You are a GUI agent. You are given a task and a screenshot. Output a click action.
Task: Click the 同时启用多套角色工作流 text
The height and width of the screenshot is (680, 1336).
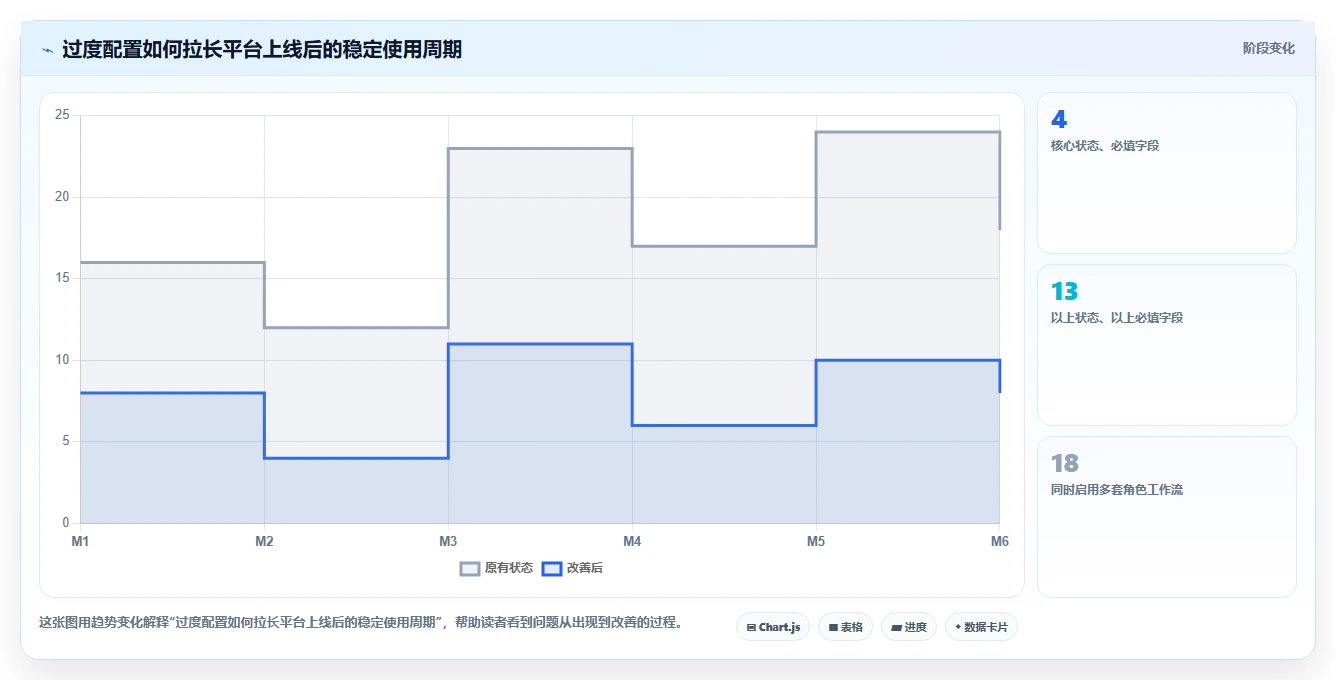pos(1117,490)
